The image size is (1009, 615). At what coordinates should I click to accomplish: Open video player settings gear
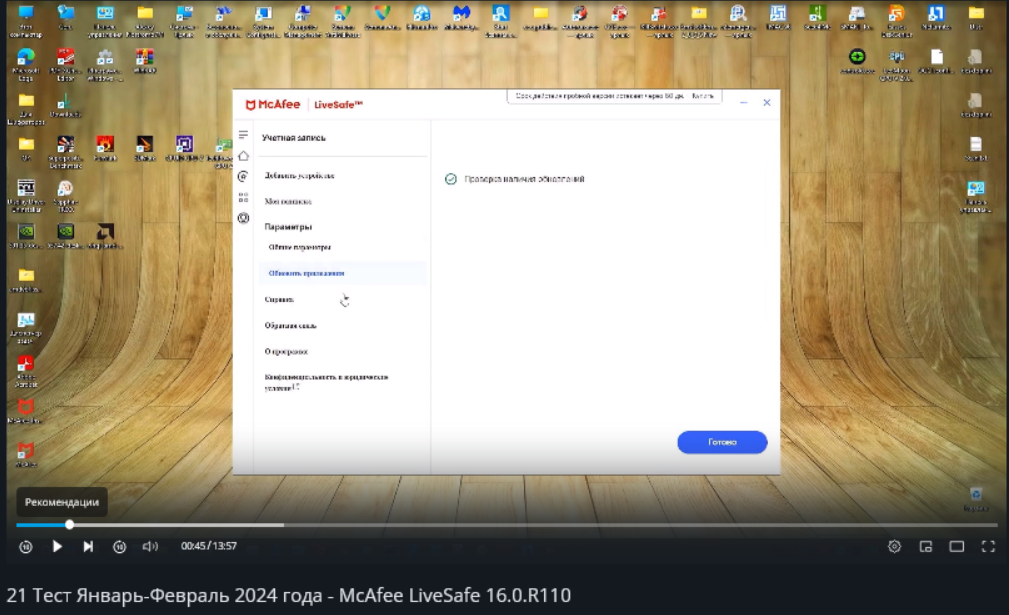point(894,546)
